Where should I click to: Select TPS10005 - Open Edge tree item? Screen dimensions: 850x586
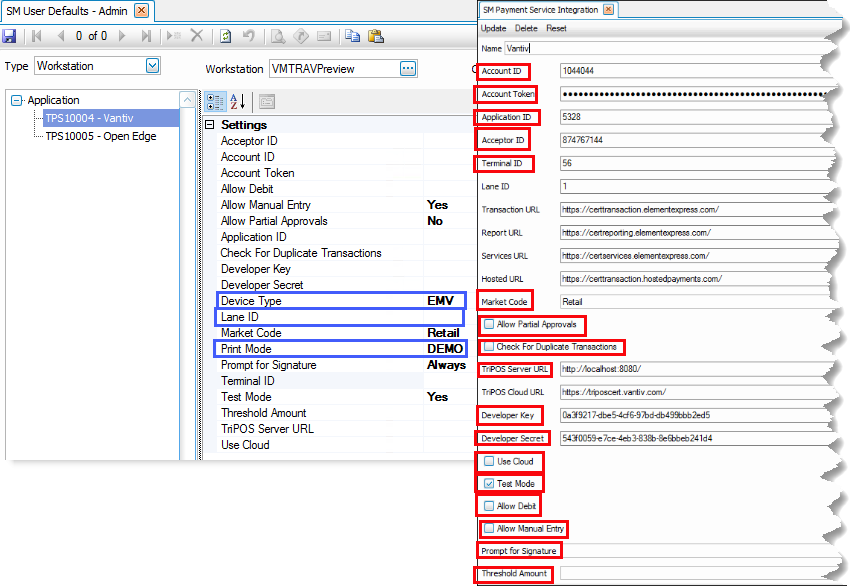[100, 136]
